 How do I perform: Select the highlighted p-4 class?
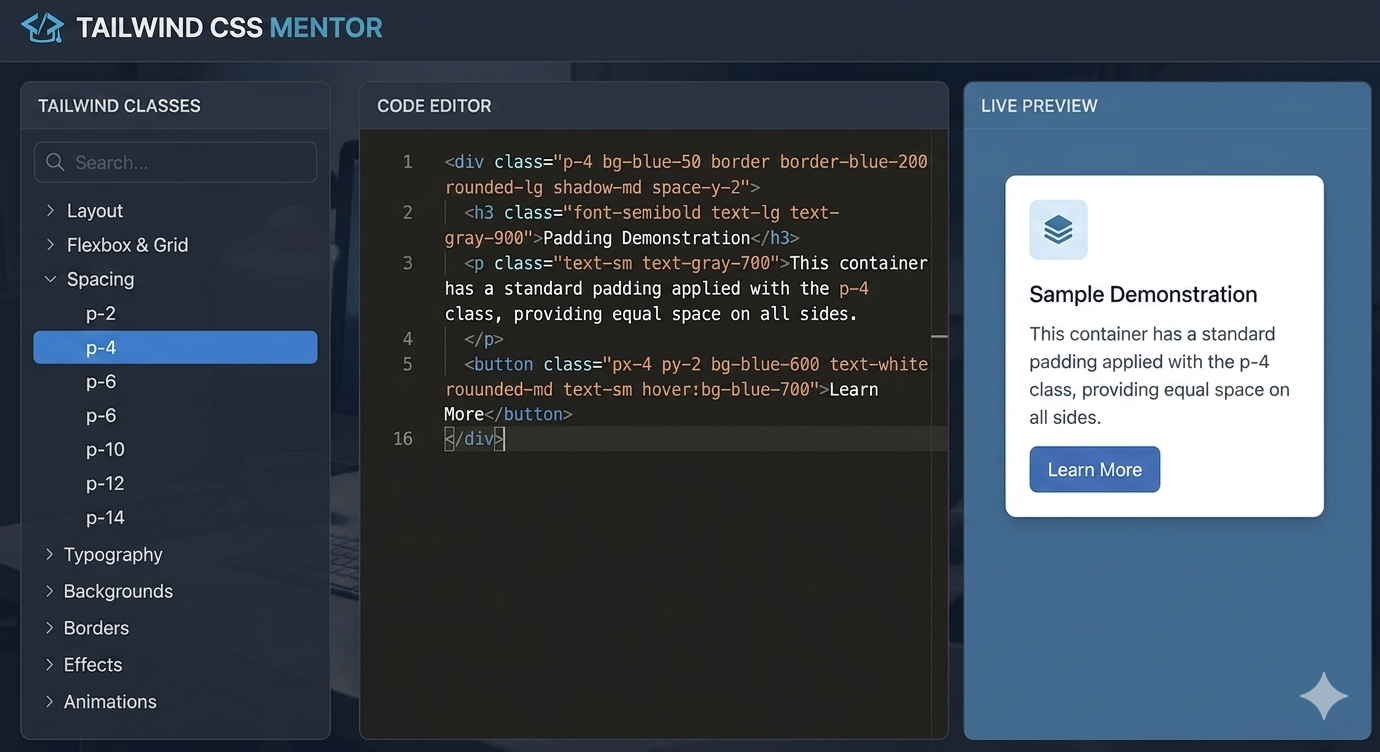(x=175, y=347)
